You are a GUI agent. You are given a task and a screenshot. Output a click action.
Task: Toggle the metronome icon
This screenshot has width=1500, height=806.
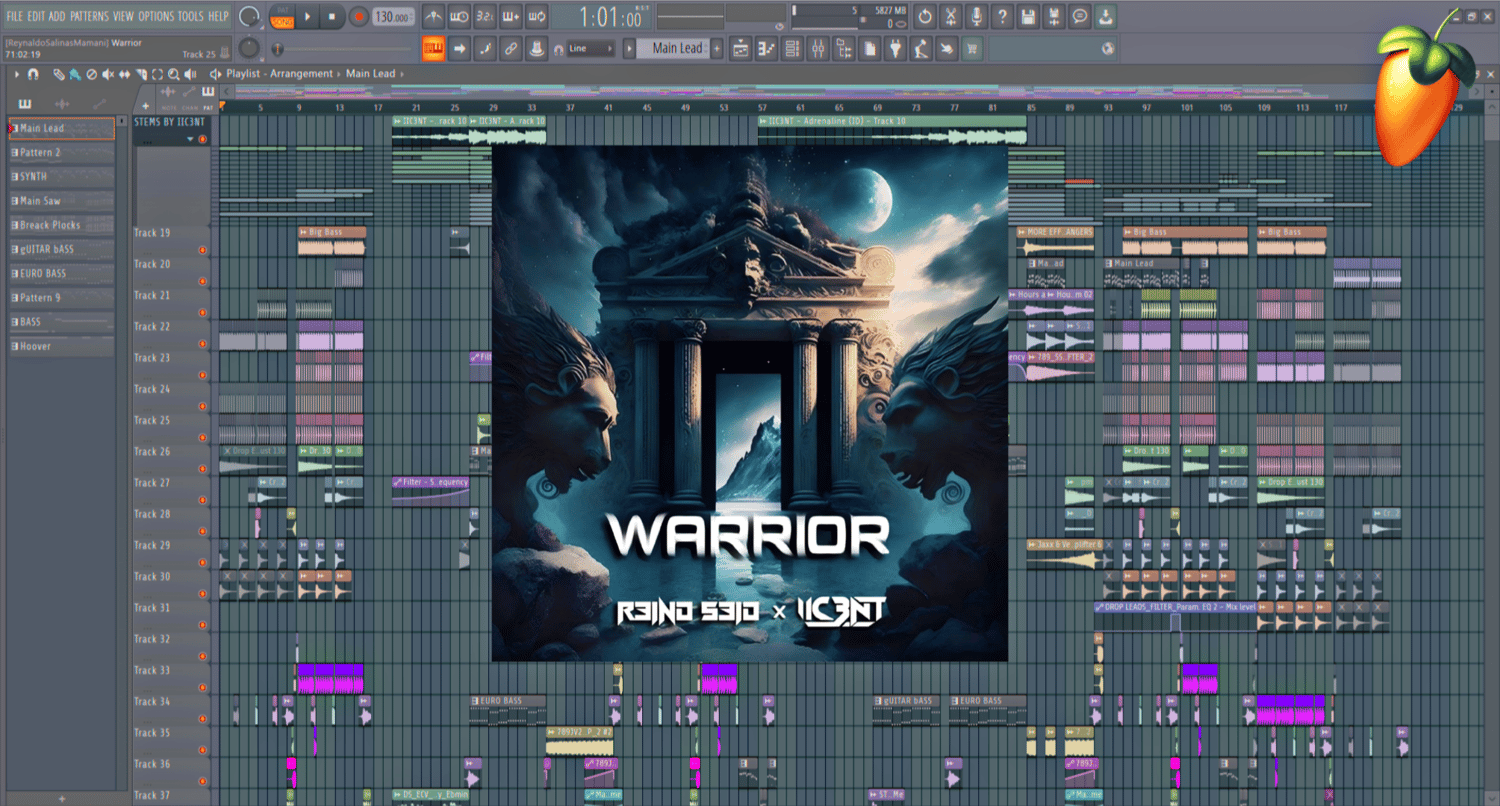click(x=433, y=16)
